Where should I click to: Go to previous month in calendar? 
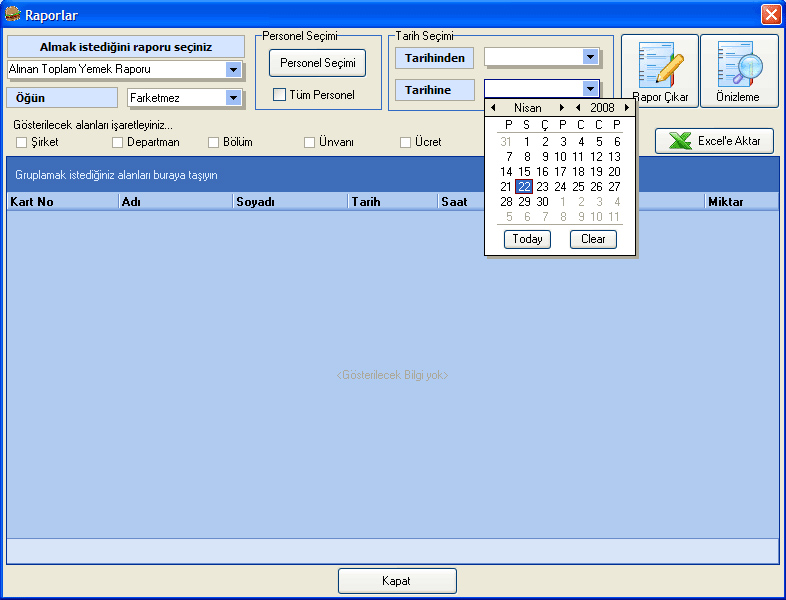tap(493, 107)
